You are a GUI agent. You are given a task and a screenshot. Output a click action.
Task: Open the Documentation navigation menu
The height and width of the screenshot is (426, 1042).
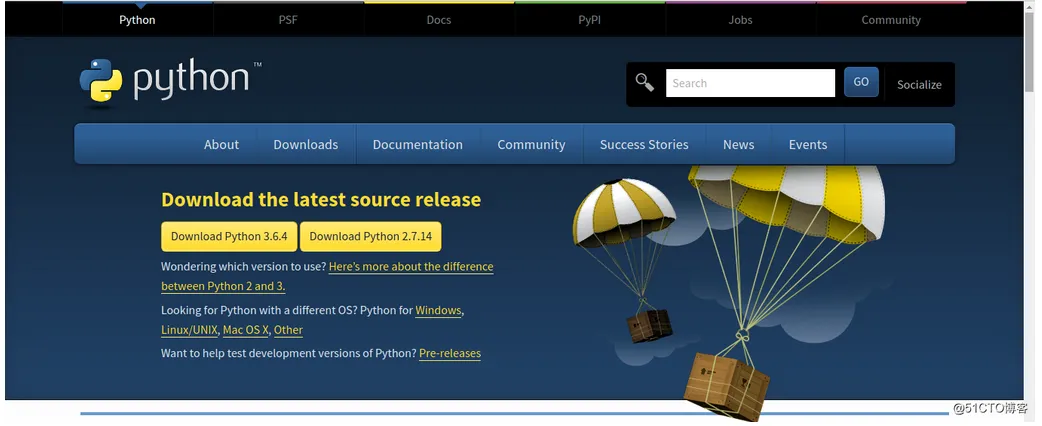[x=418, y=144]
